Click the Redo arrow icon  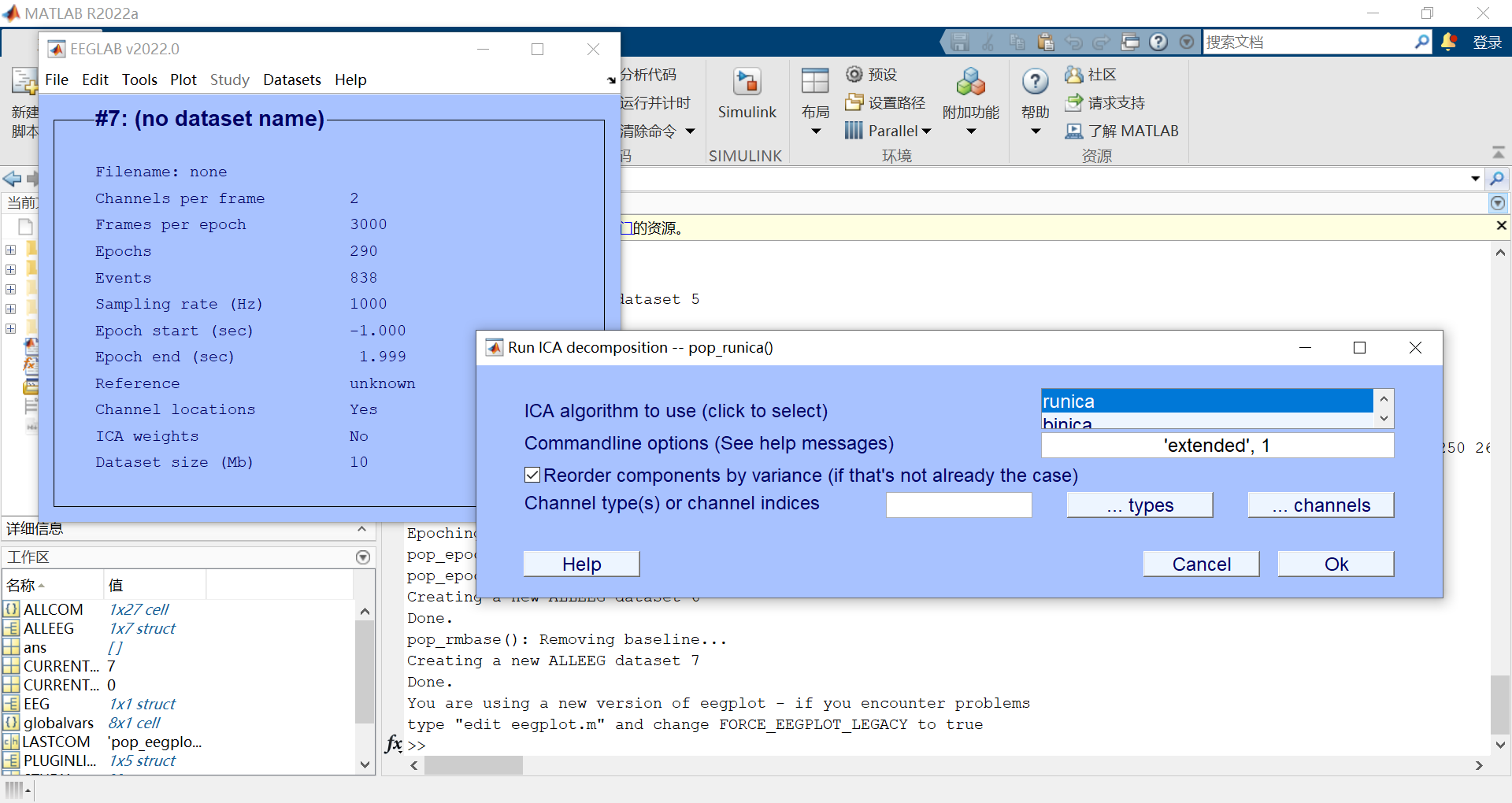[x=1102, y=42]
